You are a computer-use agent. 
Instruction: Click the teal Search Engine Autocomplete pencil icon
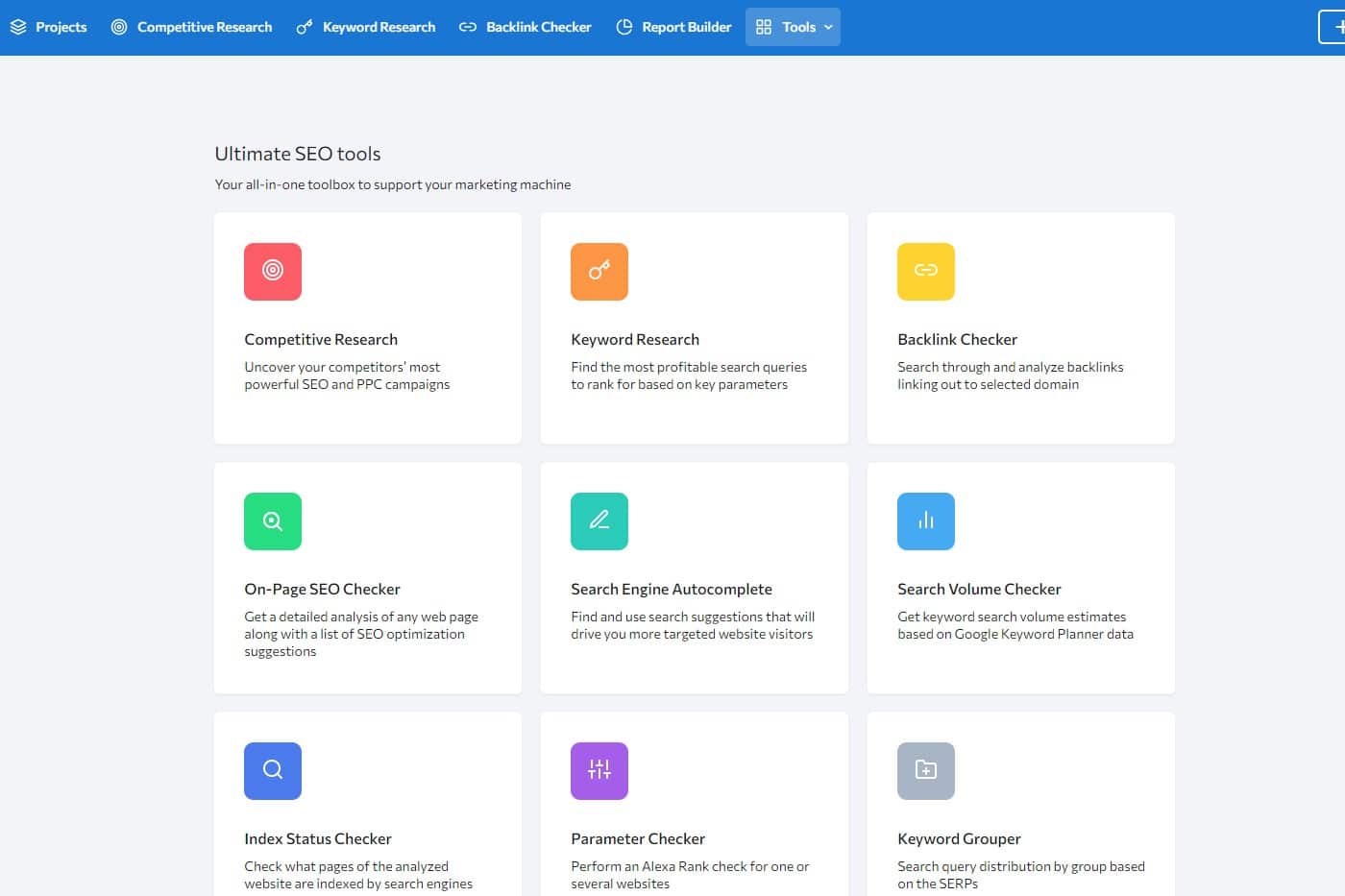point(599,521)
